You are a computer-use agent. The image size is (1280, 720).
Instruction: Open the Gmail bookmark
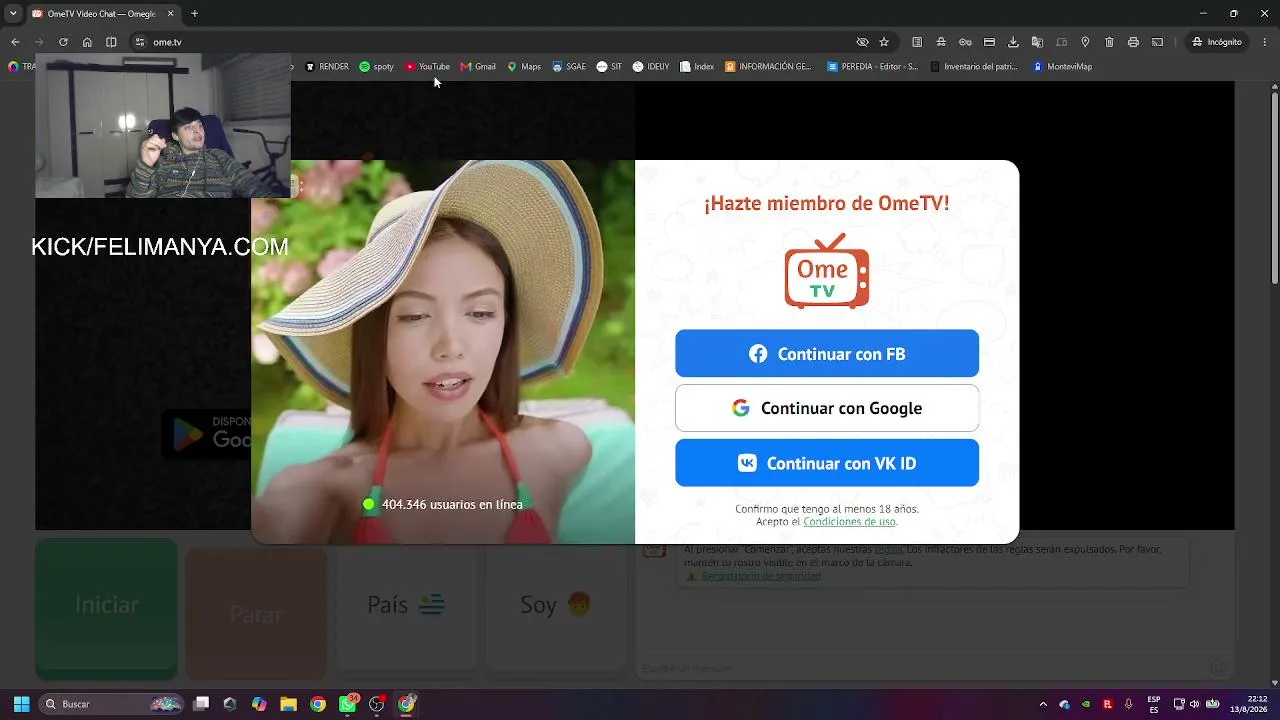point(478,67)
